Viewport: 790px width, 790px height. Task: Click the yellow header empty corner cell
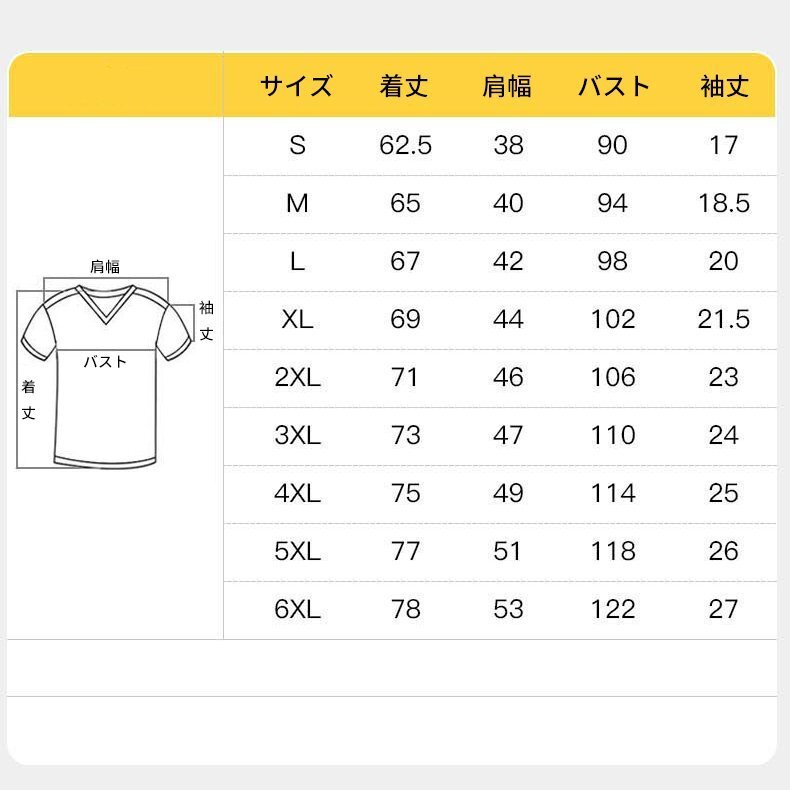(x=116, y=85)
